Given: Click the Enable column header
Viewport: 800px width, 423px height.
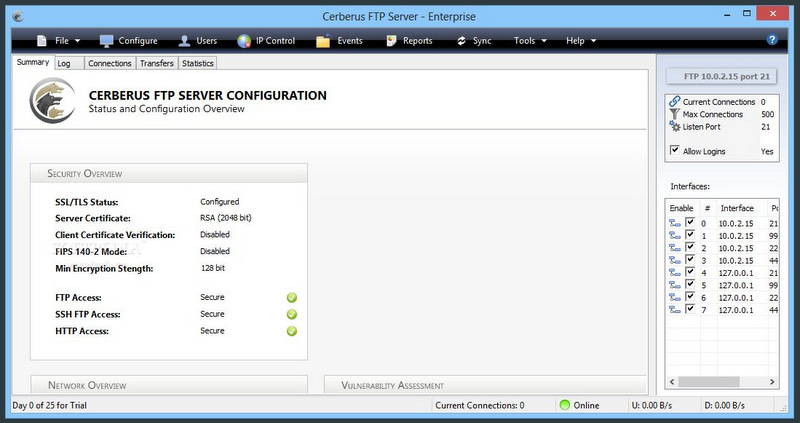Looking at the screenshot, I should [682, 208].
